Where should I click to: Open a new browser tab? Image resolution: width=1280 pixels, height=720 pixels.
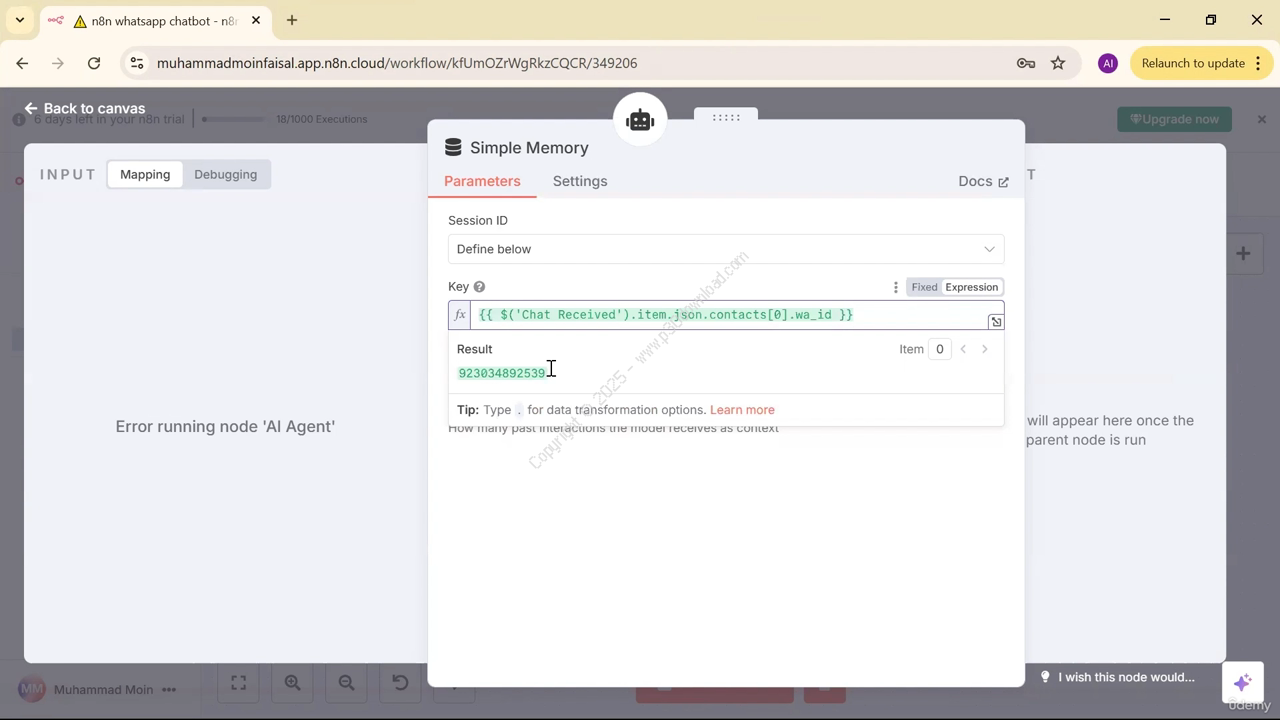[x=292, y=20]
